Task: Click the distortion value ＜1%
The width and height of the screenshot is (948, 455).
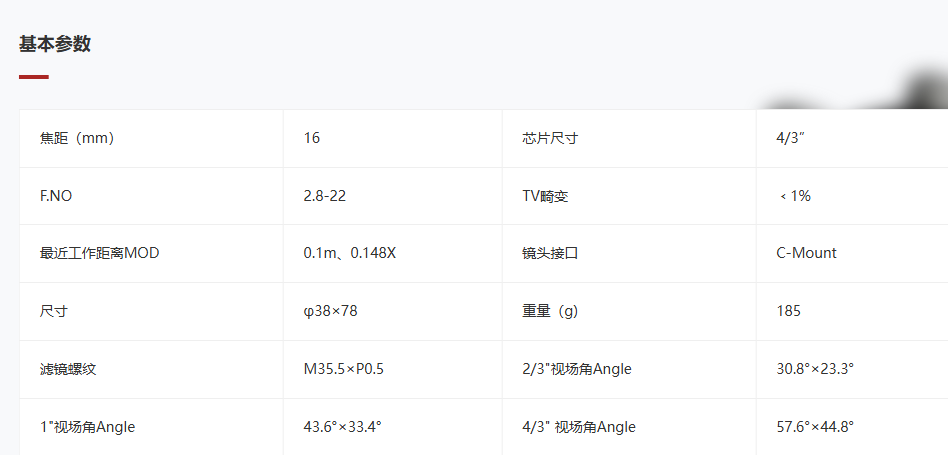Action: 794,196
